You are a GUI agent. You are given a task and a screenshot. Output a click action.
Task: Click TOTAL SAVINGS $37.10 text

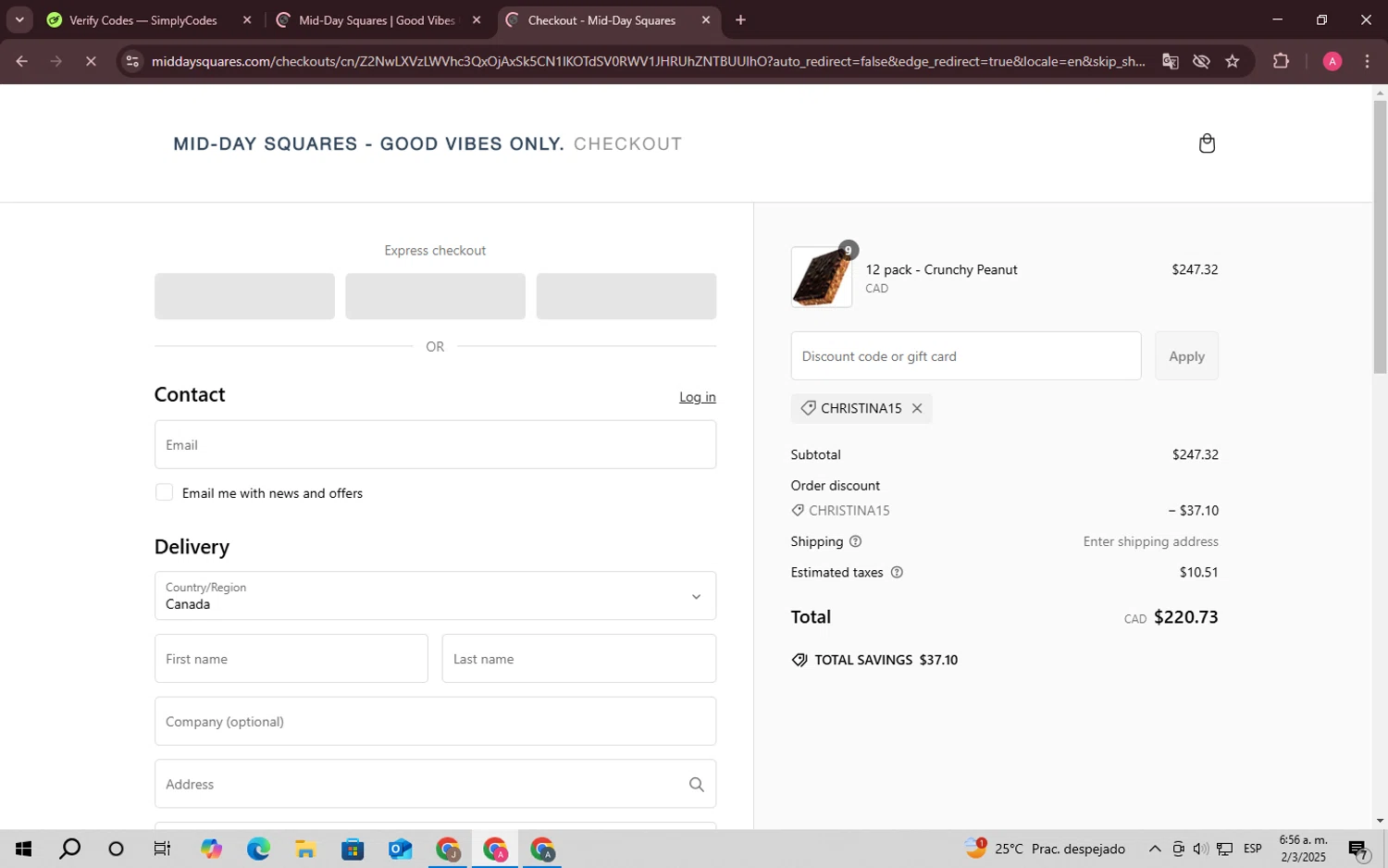coord(886,661)
